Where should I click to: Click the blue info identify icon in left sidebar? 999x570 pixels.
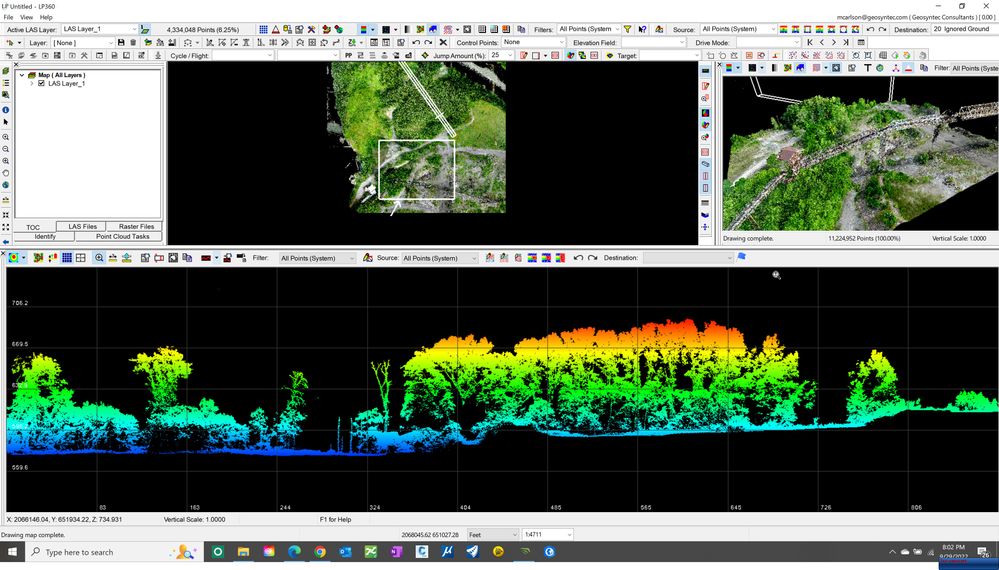(x=6, y=110)
